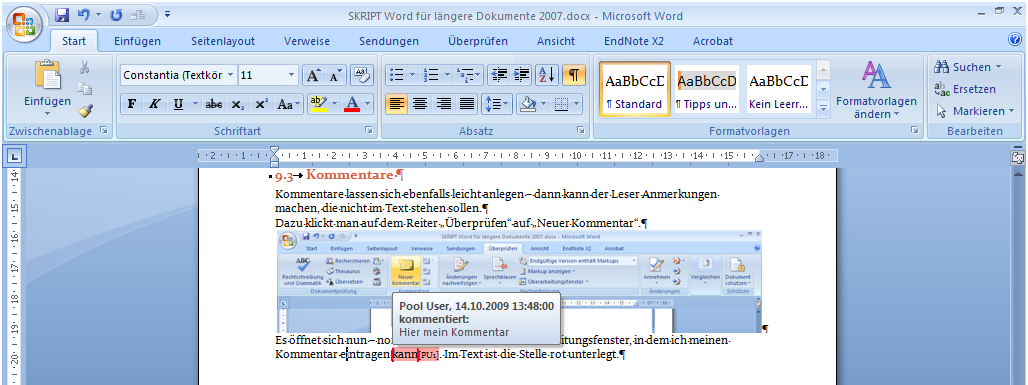
Task: Justify the paragraph text
Action: pyautogui.click(x=466, y=104)
